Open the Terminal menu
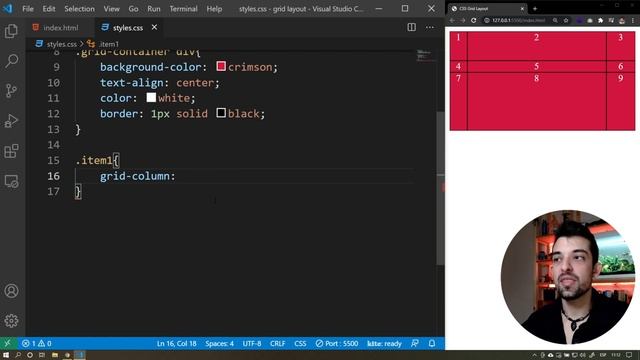This screenshot has width=640, height=360. pyautogui.click(x=183, y=9)
